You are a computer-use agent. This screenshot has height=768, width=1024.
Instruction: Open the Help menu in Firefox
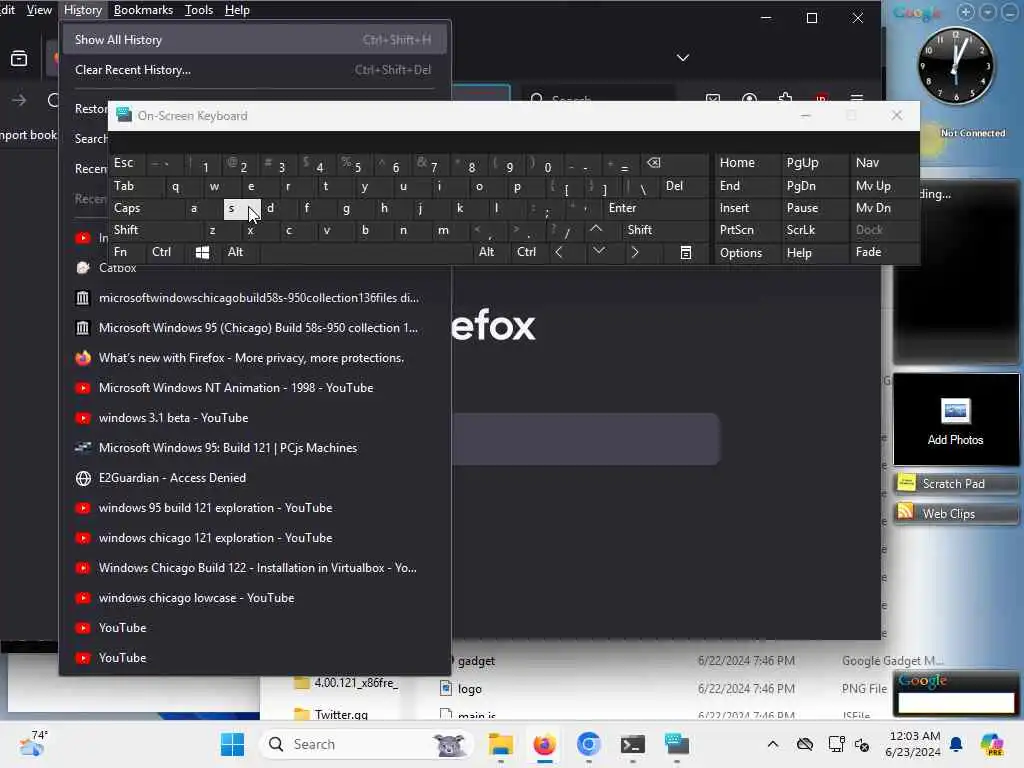(x=237, y=10)
